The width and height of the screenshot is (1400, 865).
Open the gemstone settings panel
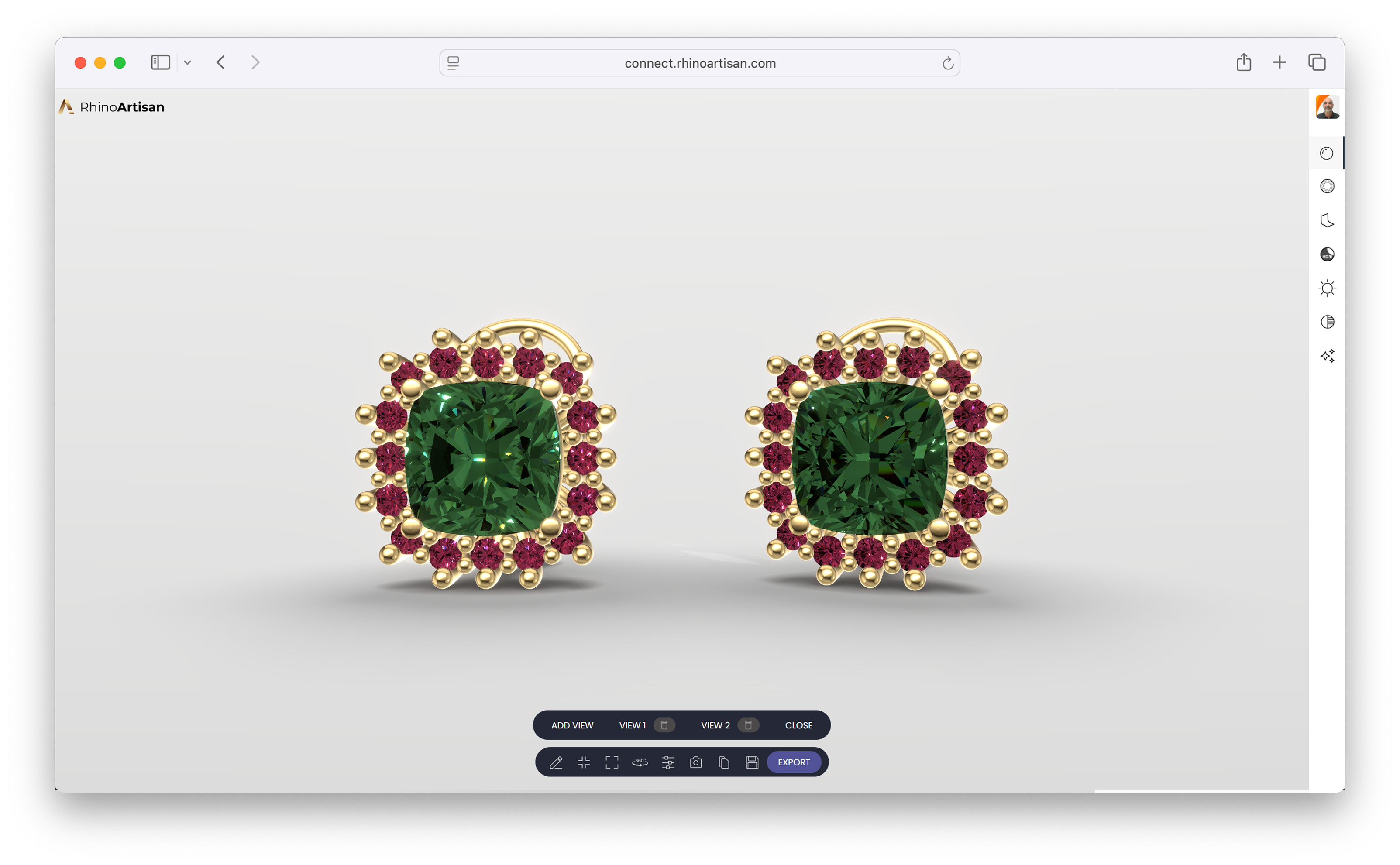[x=1327, y=186]
